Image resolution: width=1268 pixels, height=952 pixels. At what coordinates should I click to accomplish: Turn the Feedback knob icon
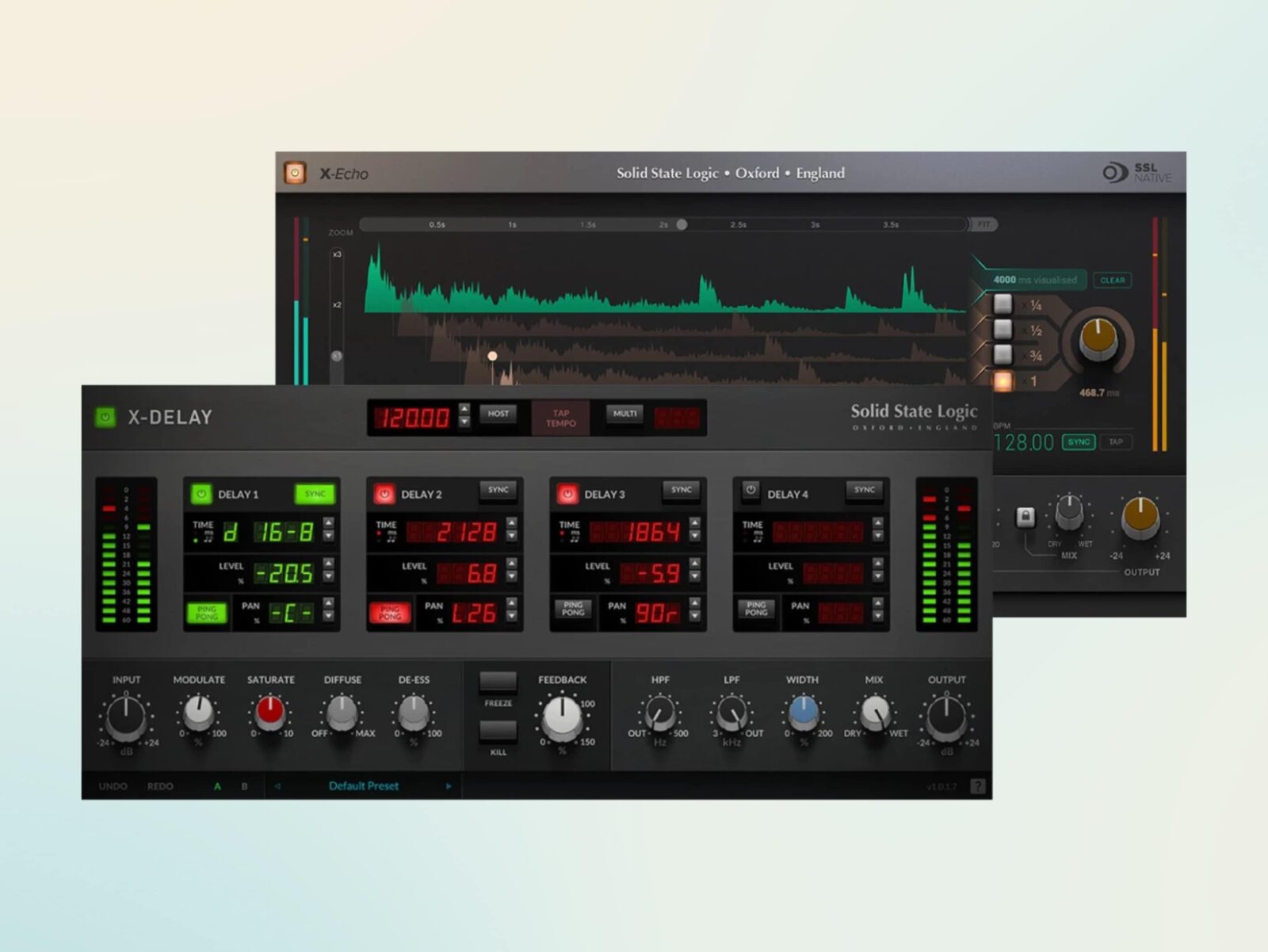pos(563,717)
